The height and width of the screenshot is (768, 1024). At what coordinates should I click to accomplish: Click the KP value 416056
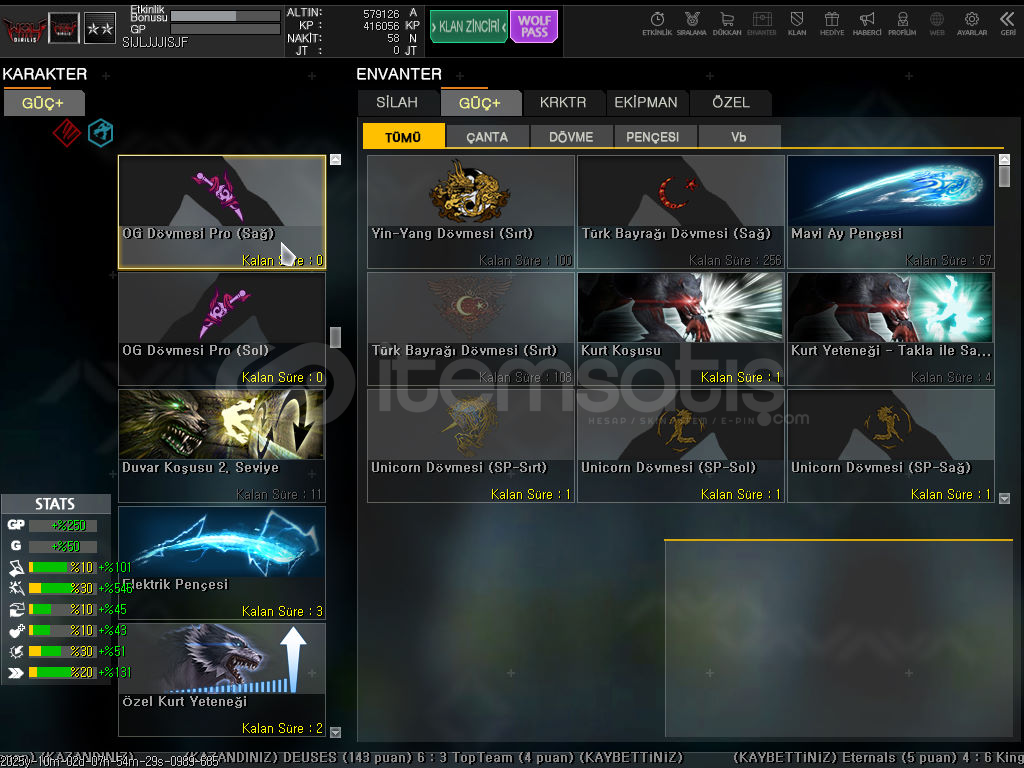click(x=381, y=25)
